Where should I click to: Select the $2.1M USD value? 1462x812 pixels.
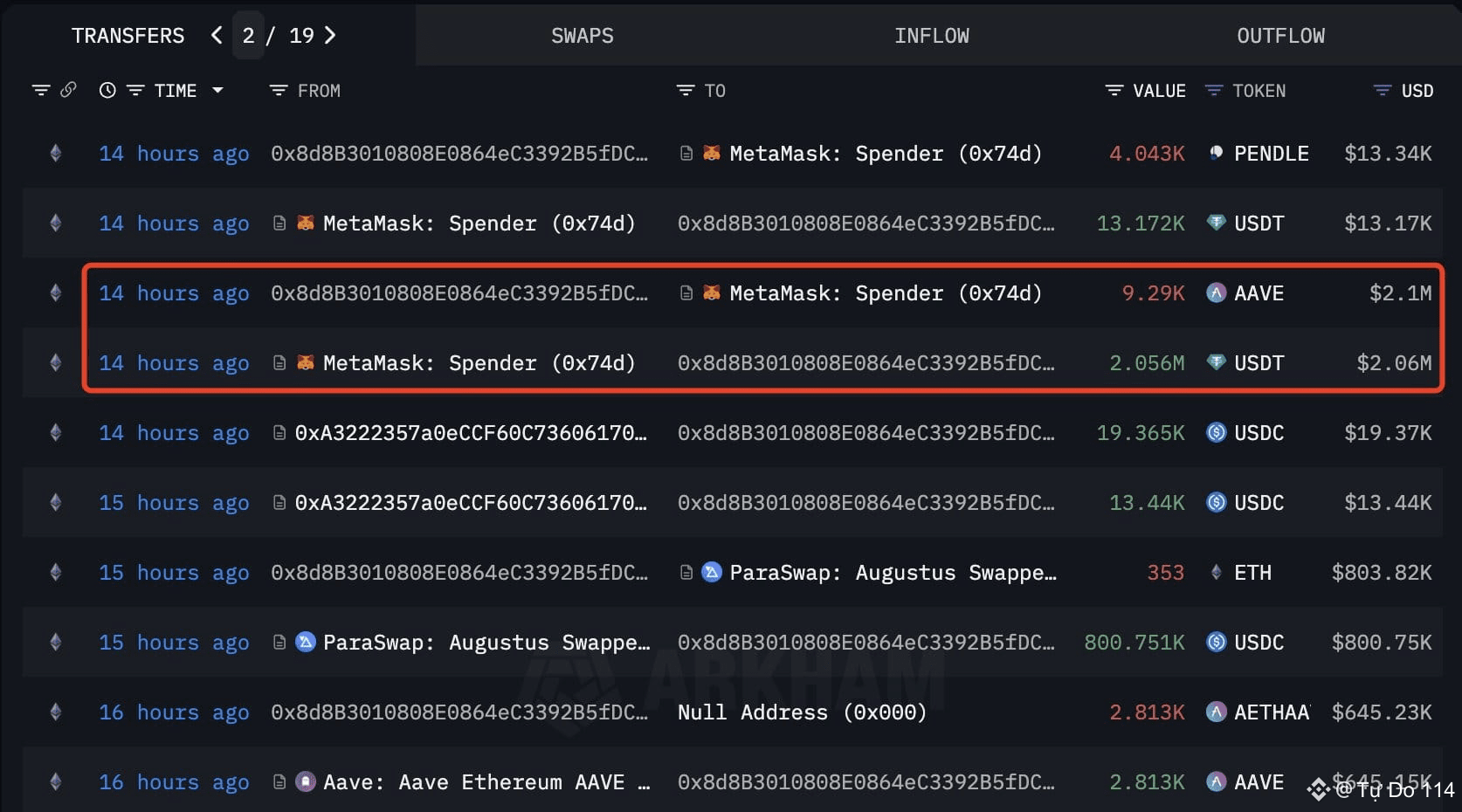[1400, 293]
